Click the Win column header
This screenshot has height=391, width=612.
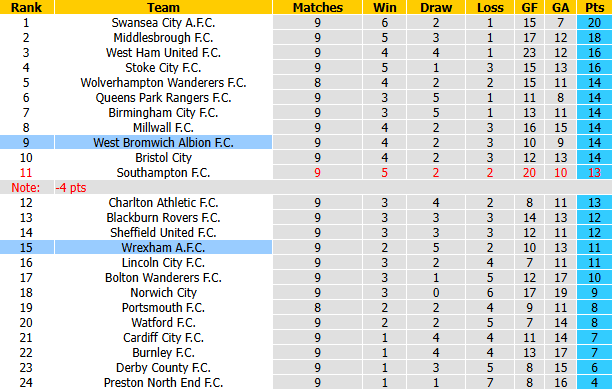(384, 7)
